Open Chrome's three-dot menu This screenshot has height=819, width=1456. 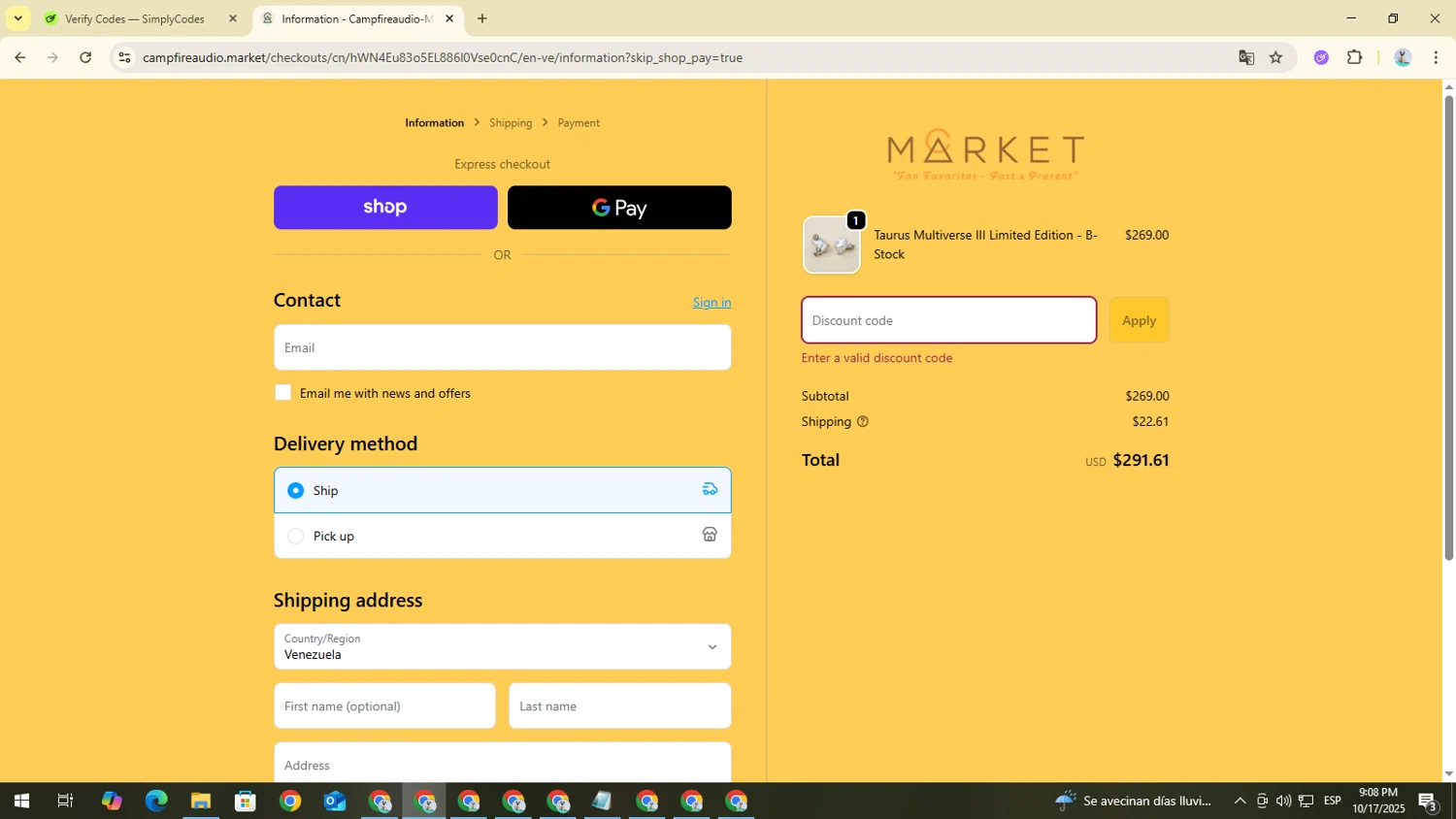coord(1436,57)
